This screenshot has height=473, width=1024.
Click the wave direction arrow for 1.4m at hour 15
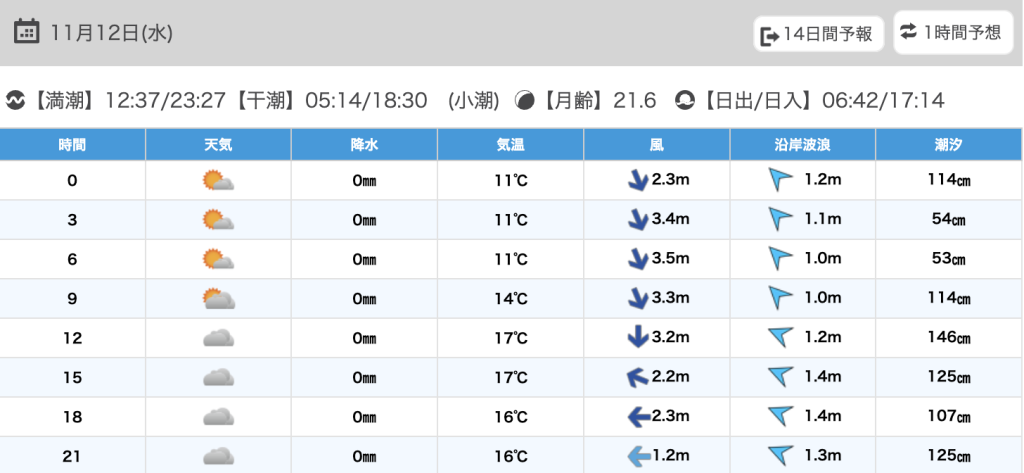(x=780, y=377)
